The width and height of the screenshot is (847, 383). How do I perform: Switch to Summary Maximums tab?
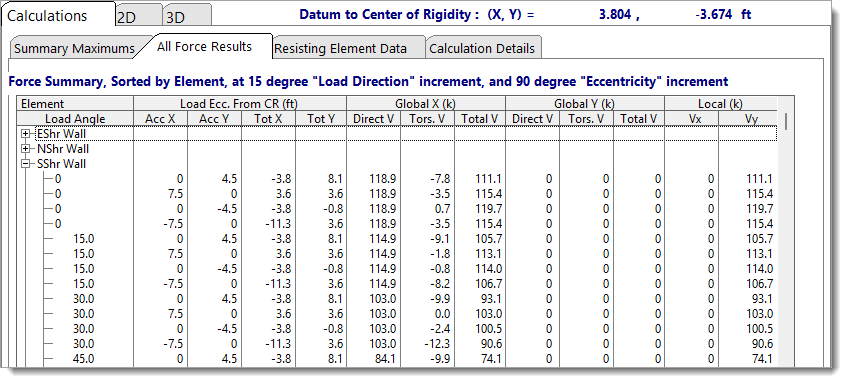click(74, 48)
